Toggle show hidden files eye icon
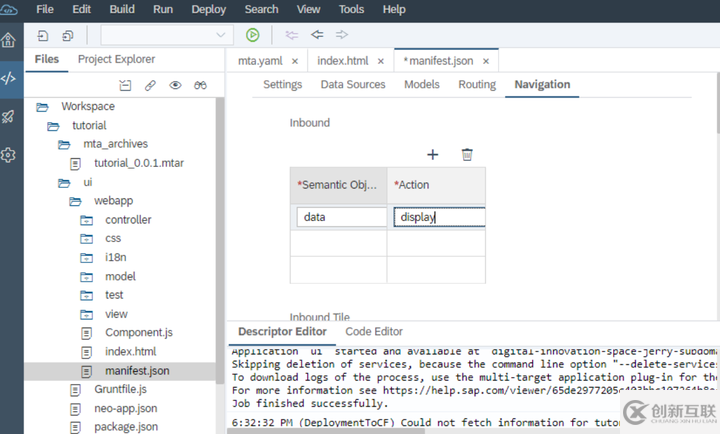Viewport: 720px width, 434px height. [x=175, y=85]
